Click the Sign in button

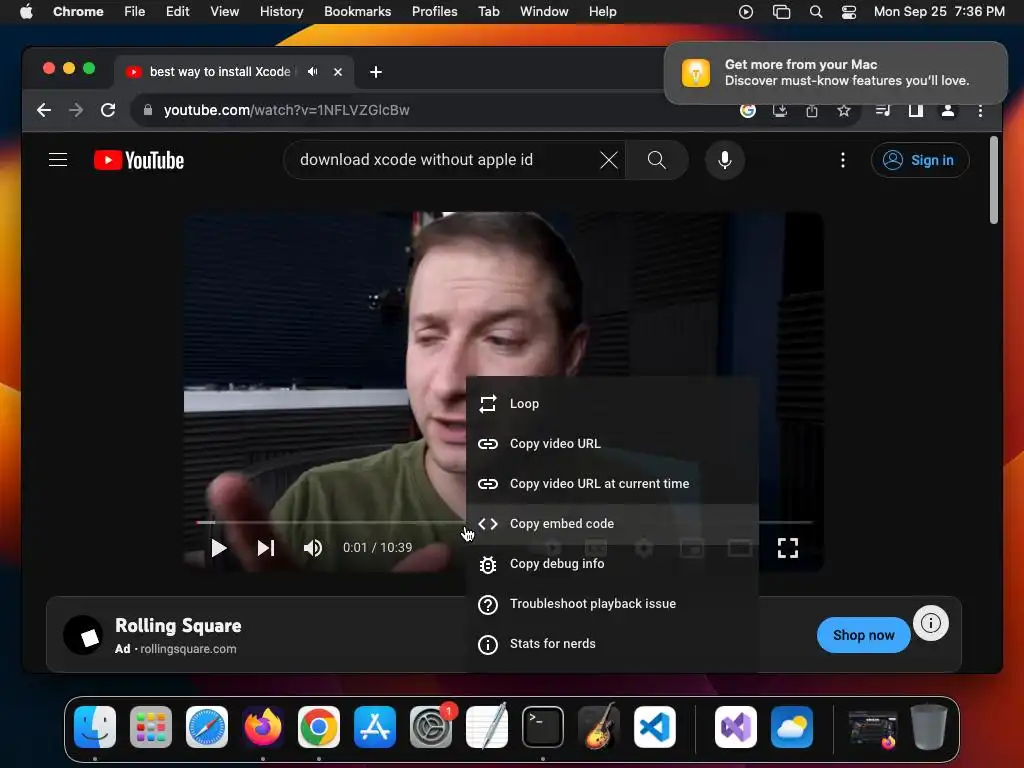pyautogui.click(x=920, y=160)
